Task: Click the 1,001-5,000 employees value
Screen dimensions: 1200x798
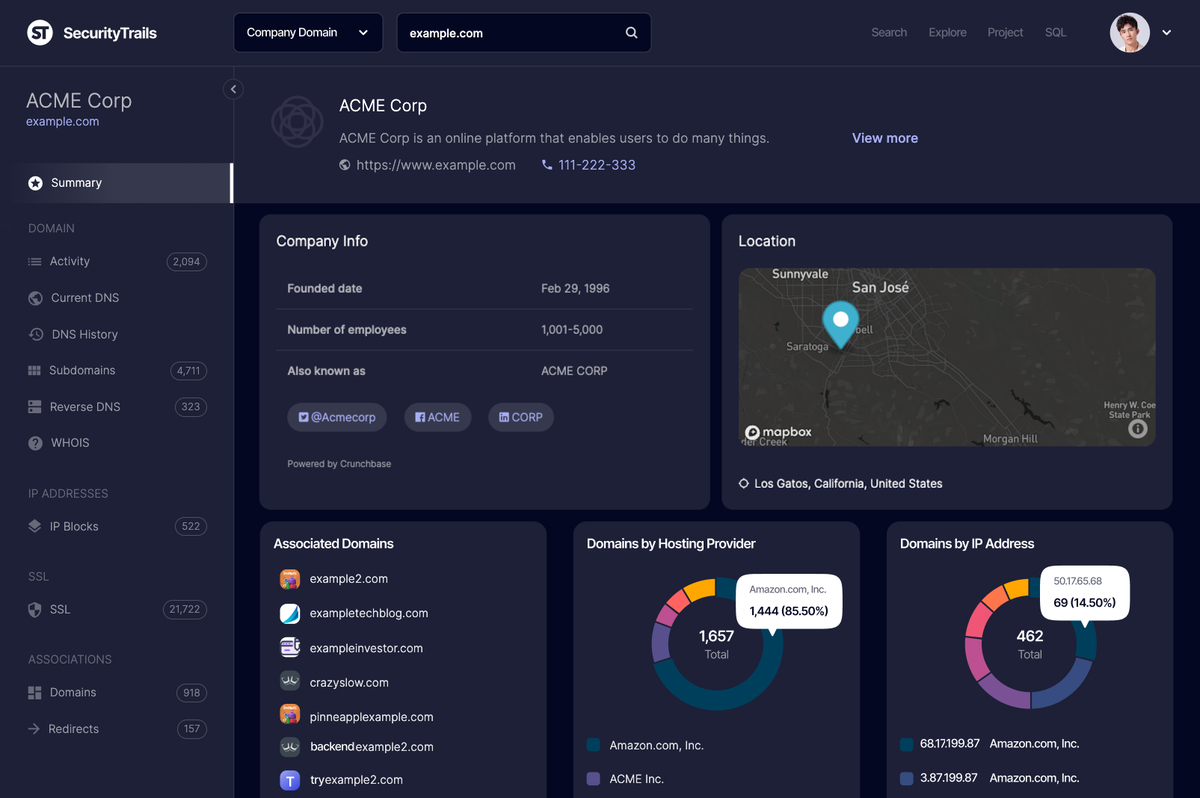Action: click(x=572, y=330)
